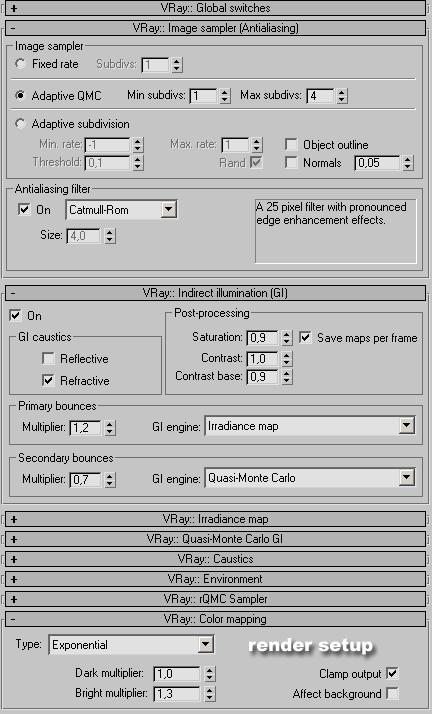This screenshot has width=432, height=714.
Task: Enable Reflective GI caustics checkbox
Action: pos(48,358)
